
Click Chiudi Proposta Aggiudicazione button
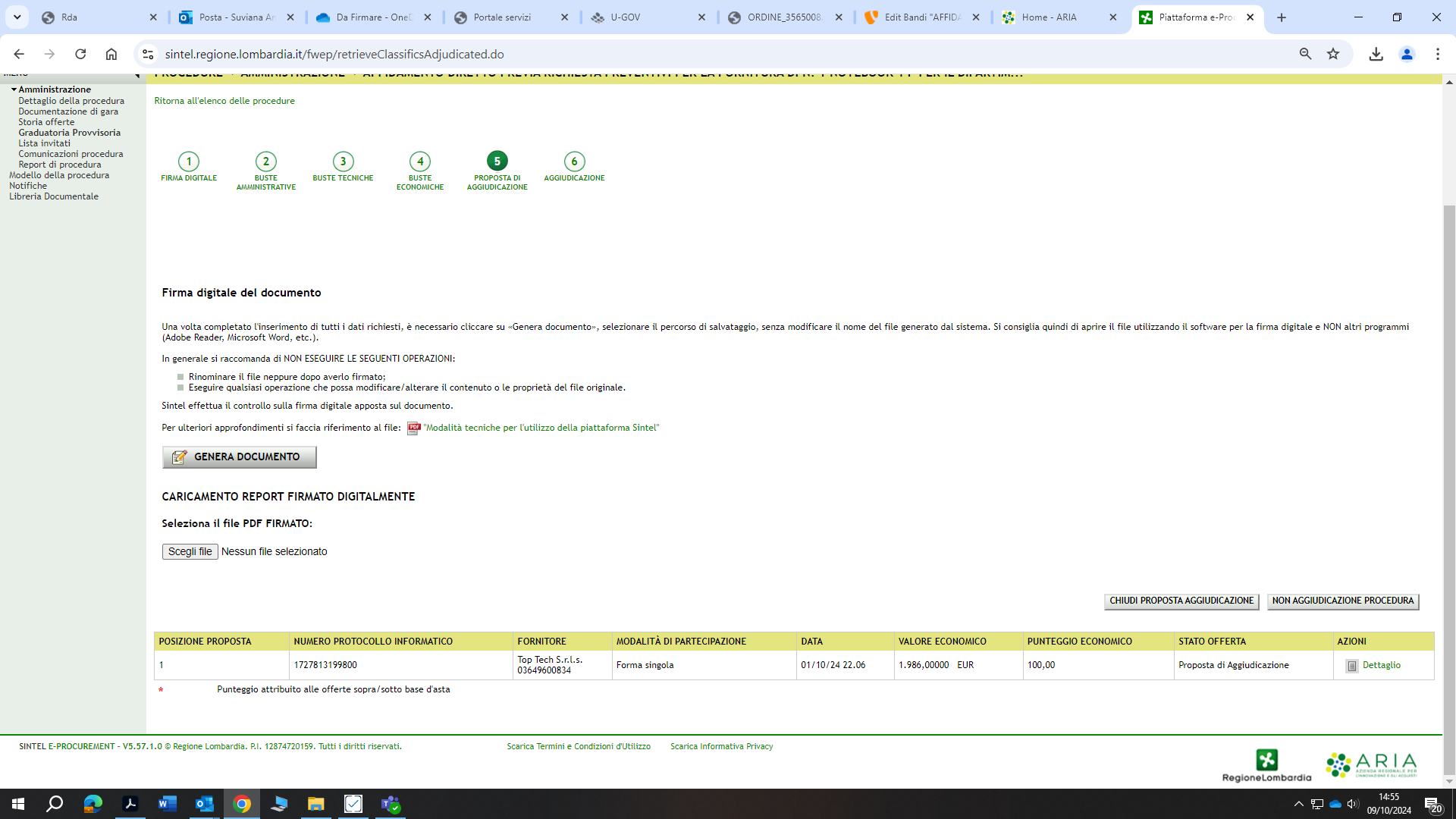[1181, 601]
